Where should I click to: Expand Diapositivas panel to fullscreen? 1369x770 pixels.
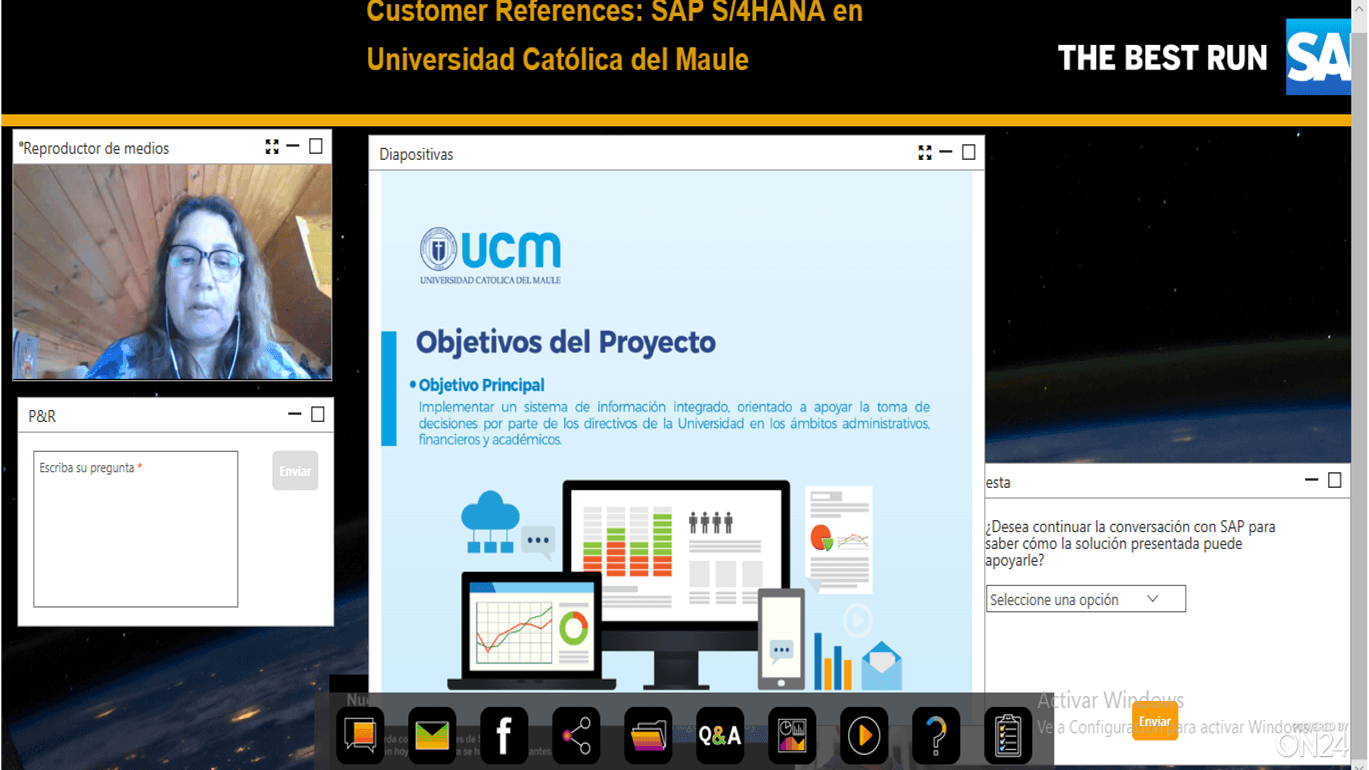(924, 153)
